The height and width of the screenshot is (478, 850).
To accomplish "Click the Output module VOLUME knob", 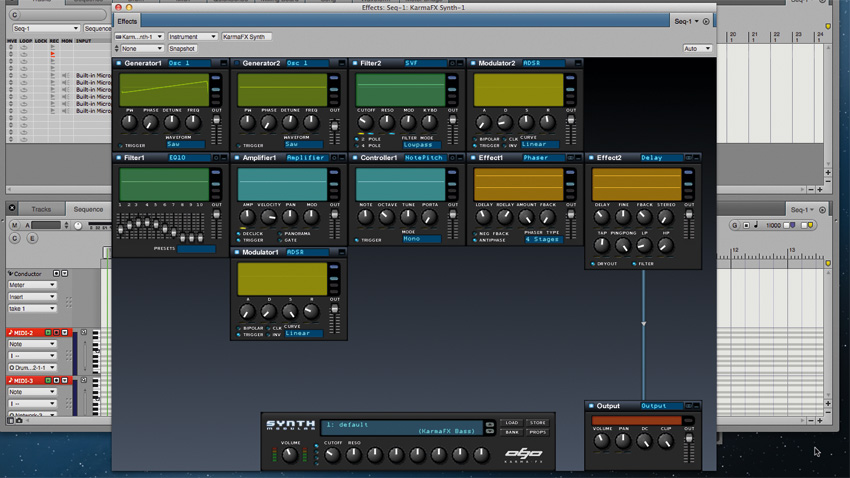I will pos(602,441).
